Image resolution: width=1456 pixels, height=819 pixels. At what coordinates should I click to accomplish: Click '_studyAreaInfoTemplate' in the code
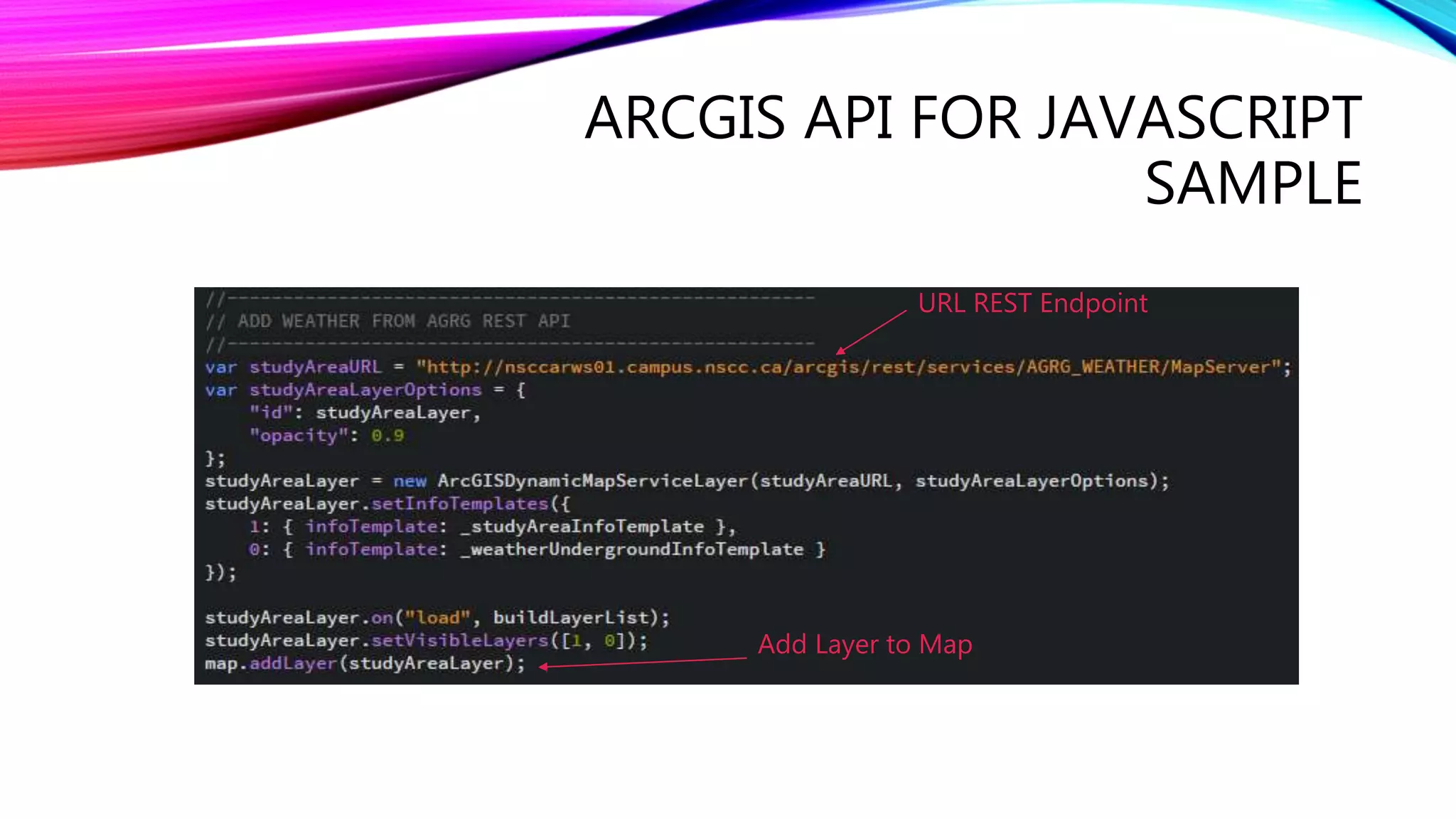pyautogui.click(x=582, y=527)
